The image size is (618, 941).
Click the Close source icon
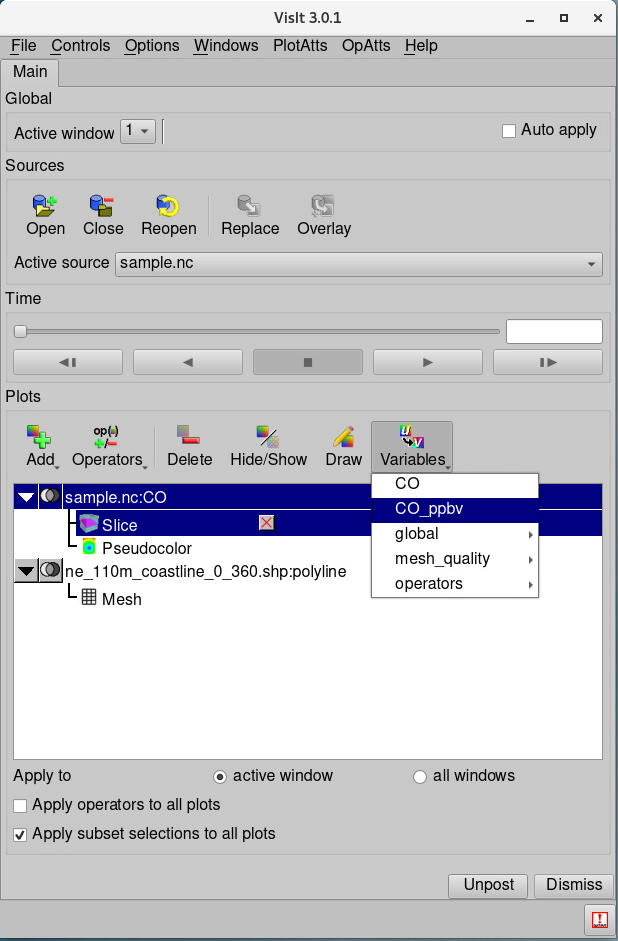[103, 207]
